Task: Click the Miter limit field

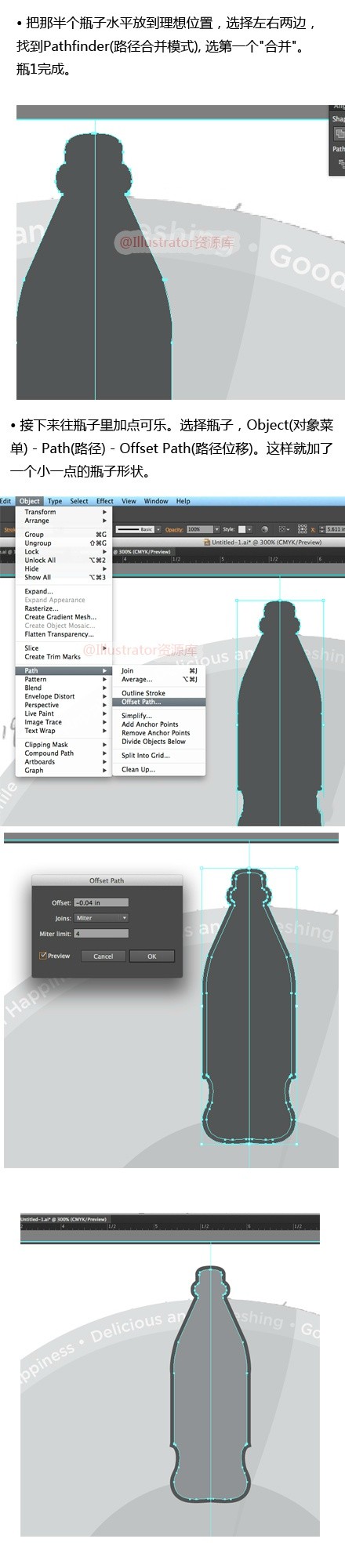Action: coord(101,934)
